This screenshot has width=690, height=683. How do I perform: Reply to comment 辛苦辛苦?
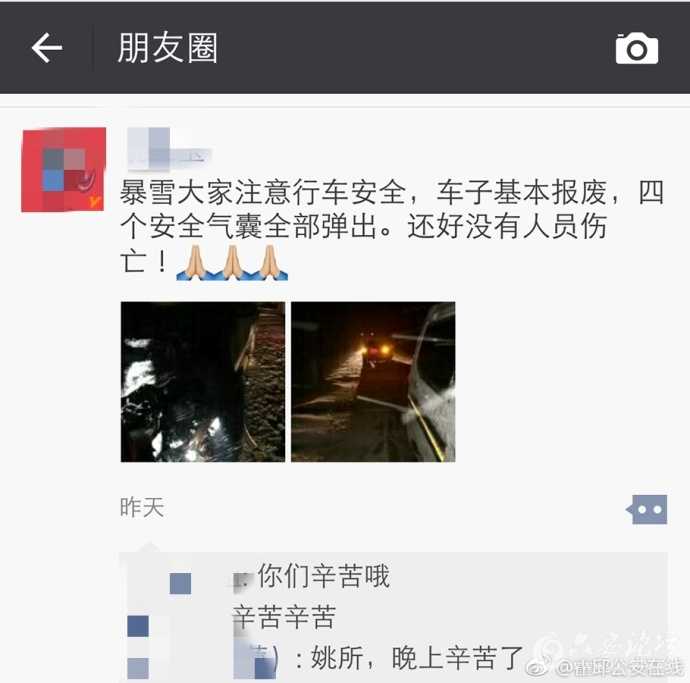[284, 616]
